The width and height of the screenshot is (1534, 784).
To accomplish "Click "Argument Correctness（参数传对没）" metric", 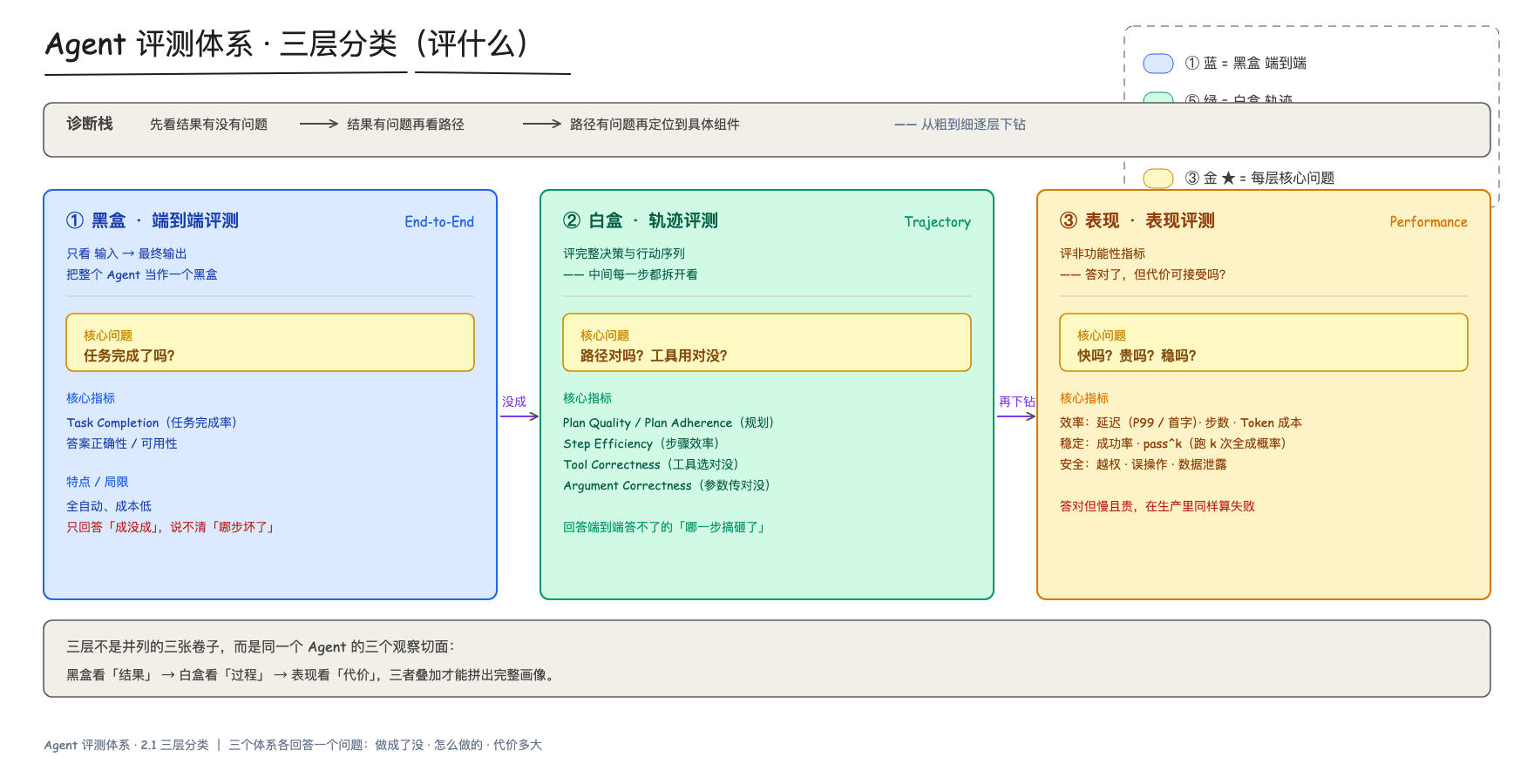I will point(667,485).
